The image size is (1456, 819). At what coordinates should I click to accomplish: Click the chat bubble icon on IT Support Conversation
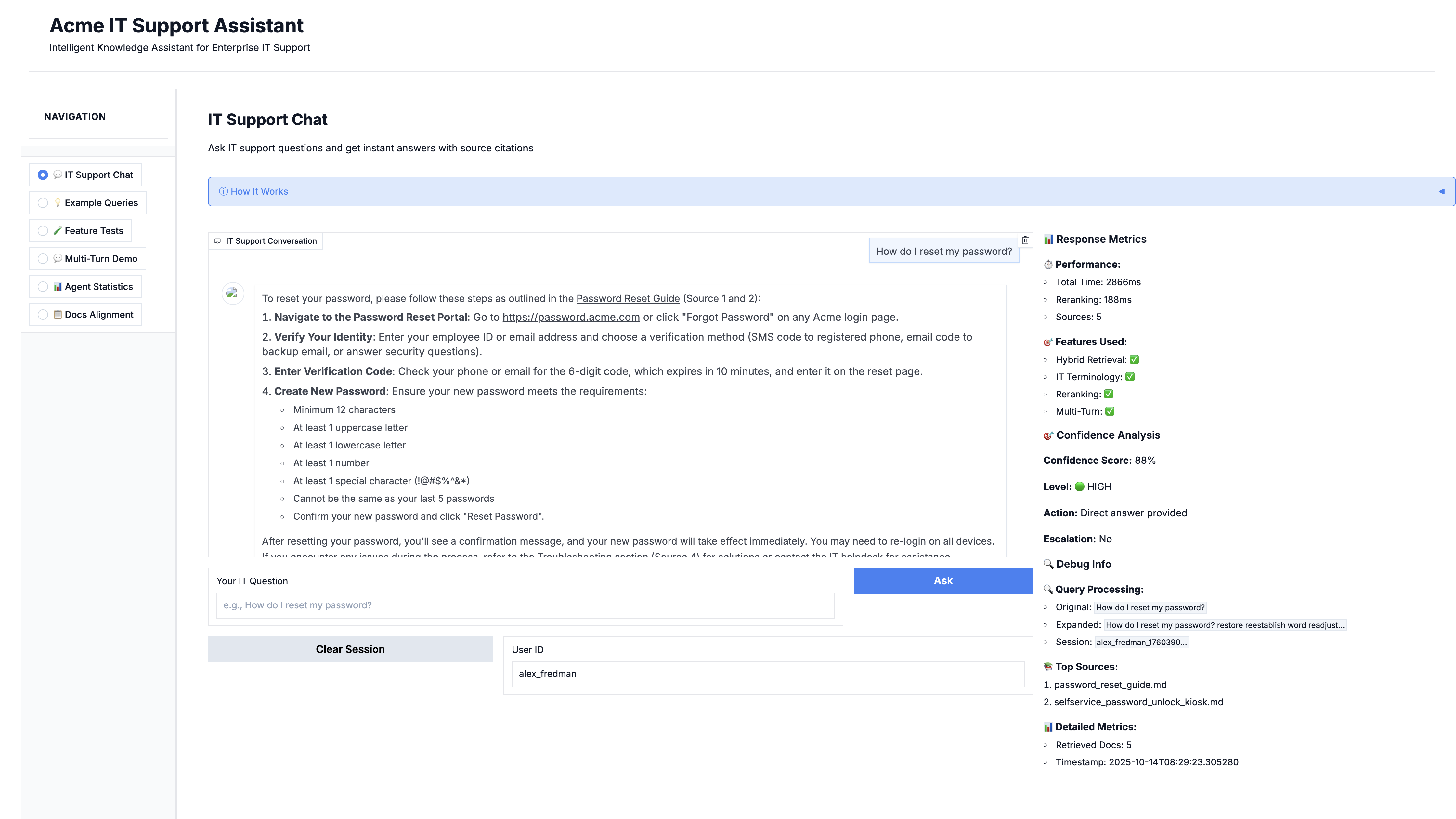[x=218, y=241]
